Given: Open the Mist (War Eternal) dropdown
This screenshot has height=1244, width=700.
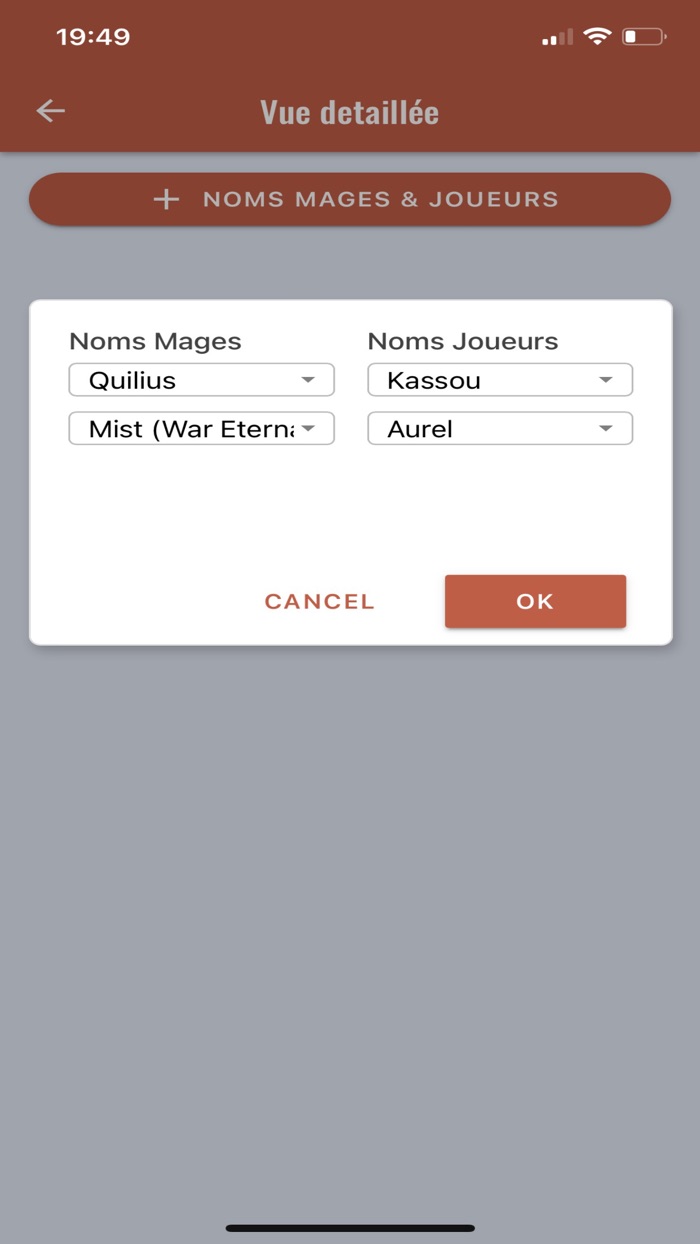Looking at the screenshot, I should click(200, 428).
